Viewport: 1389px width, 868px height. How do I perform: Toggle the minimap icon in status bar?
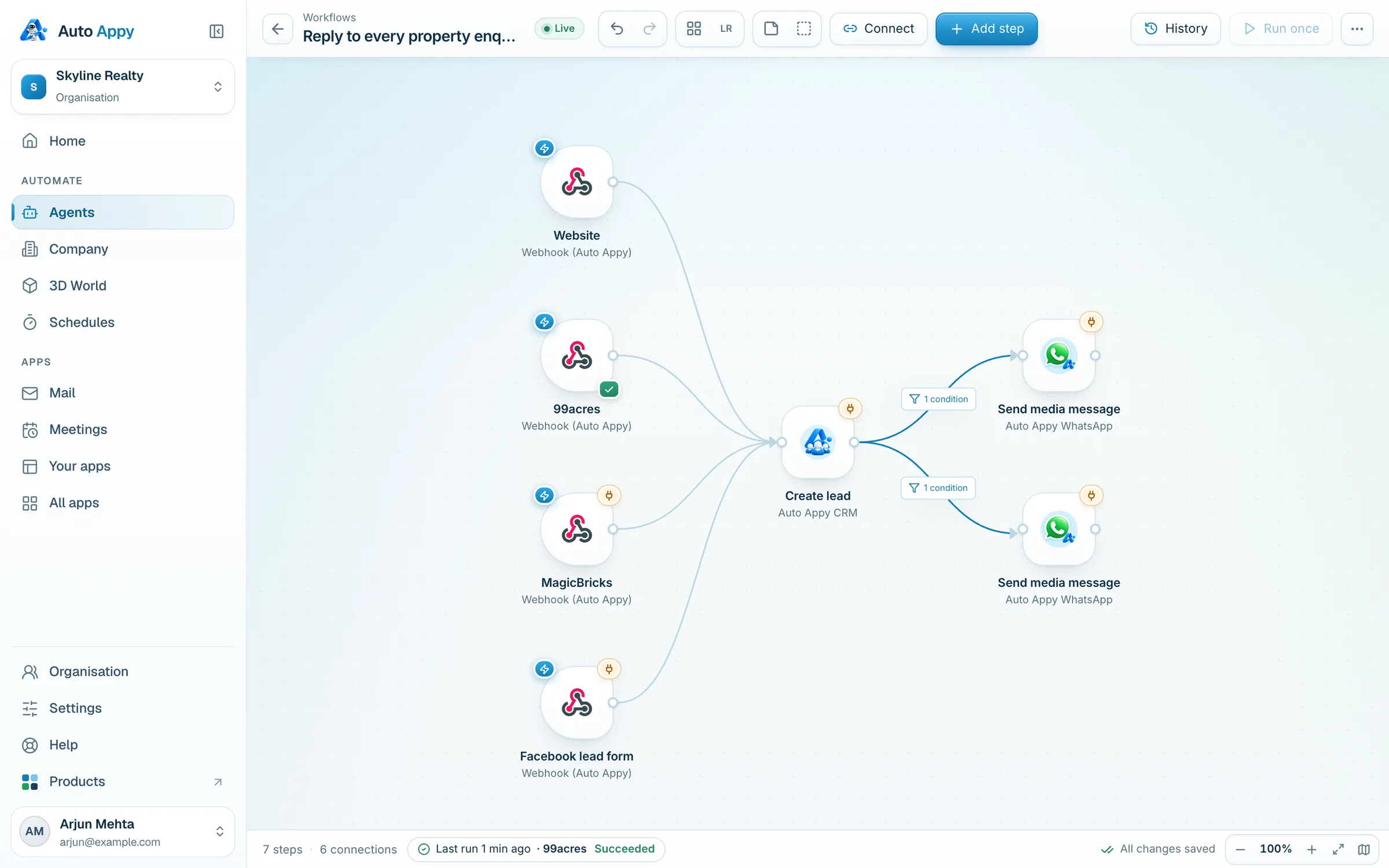click(x=1364, y=849)
